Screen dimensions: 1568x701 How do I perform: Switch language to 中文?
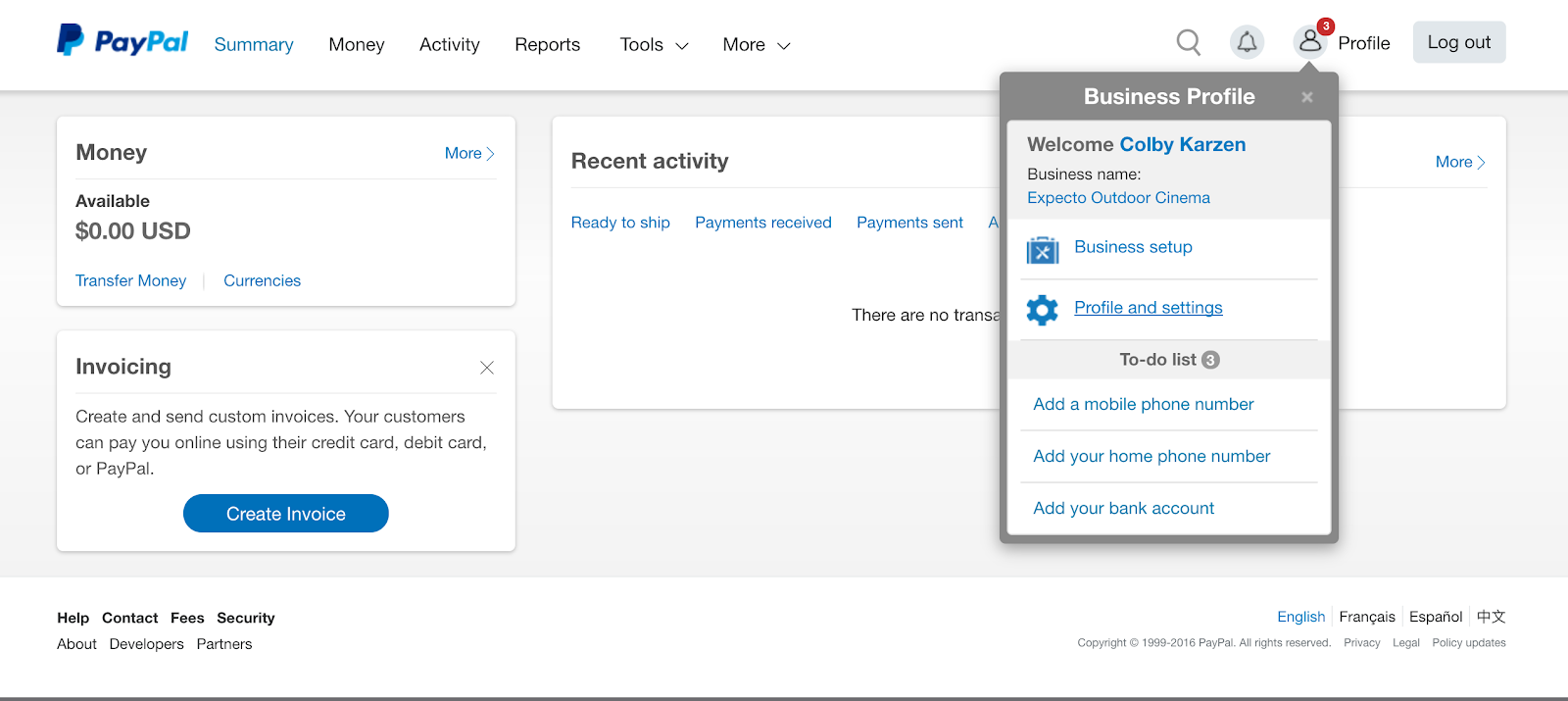point(1492,617)
